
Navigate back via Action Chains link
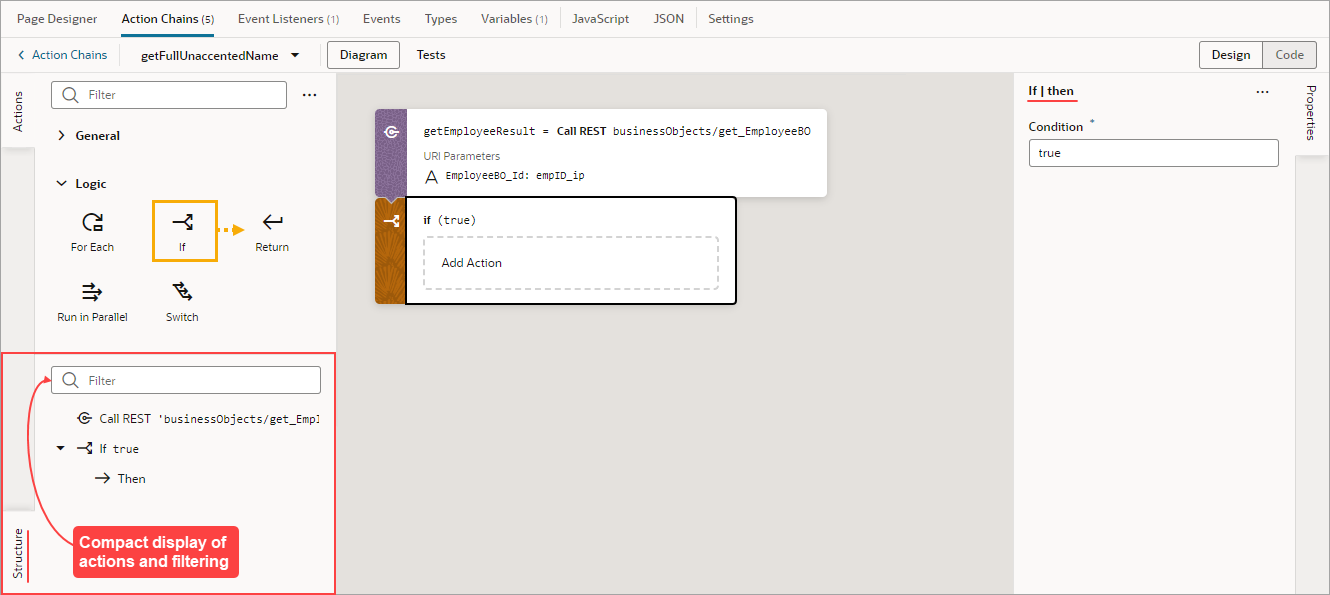[x=61, y=55]
